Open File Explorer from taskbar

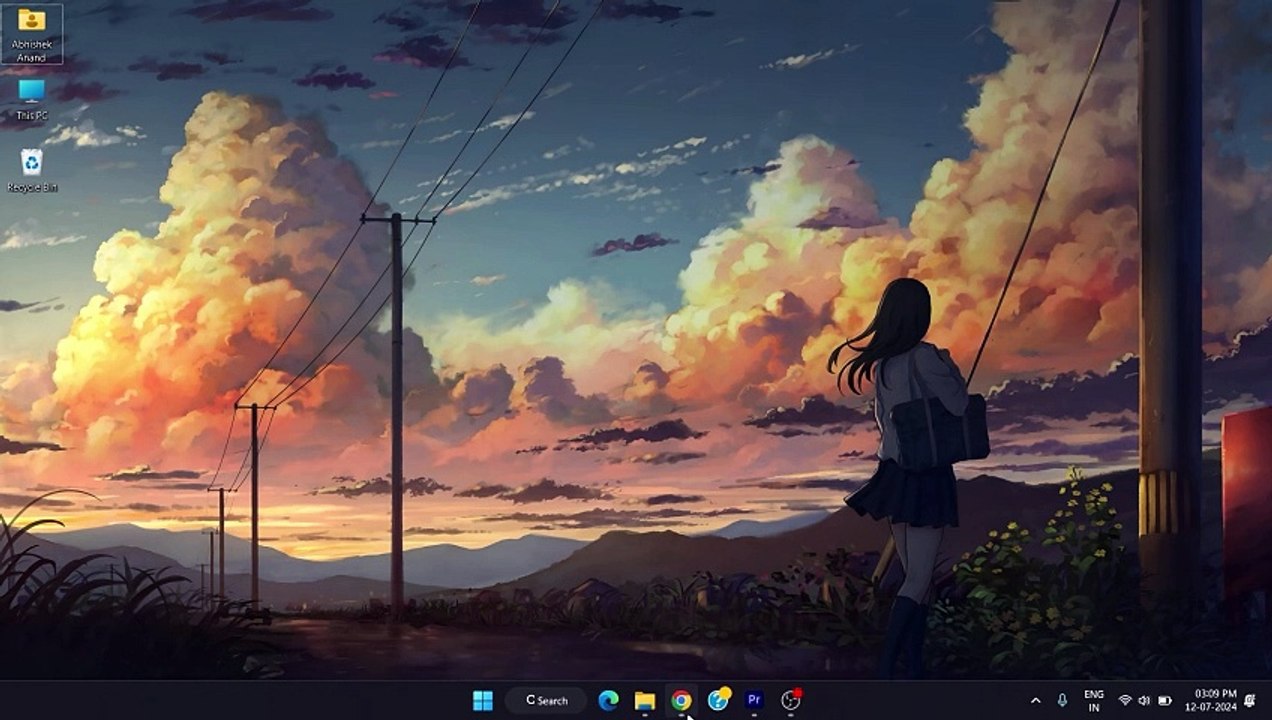[645, 700]
